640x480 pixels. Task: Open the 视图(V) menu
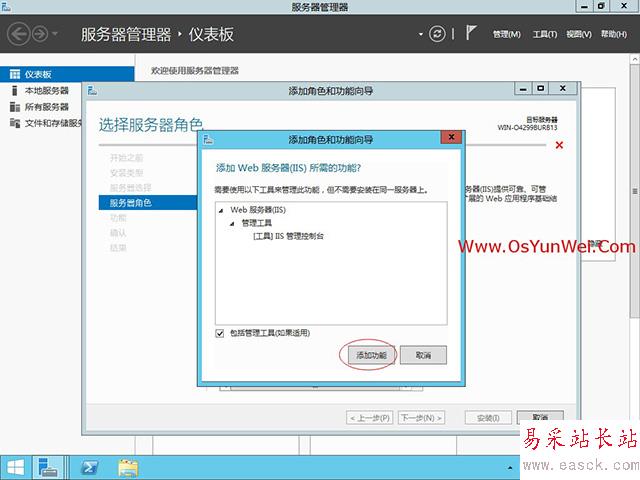[579, 34]
